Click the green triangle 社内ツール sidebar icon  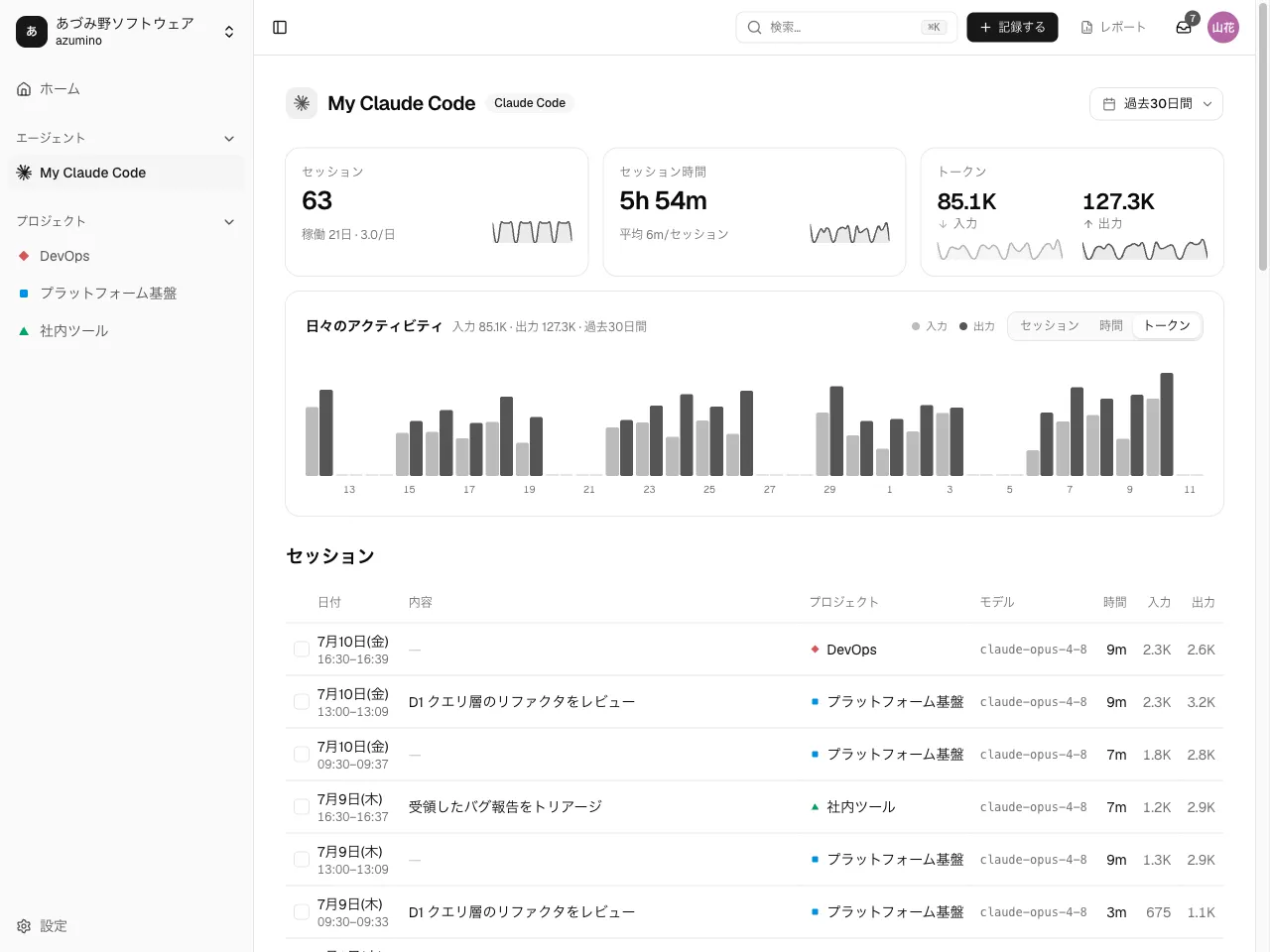point(24,331)
